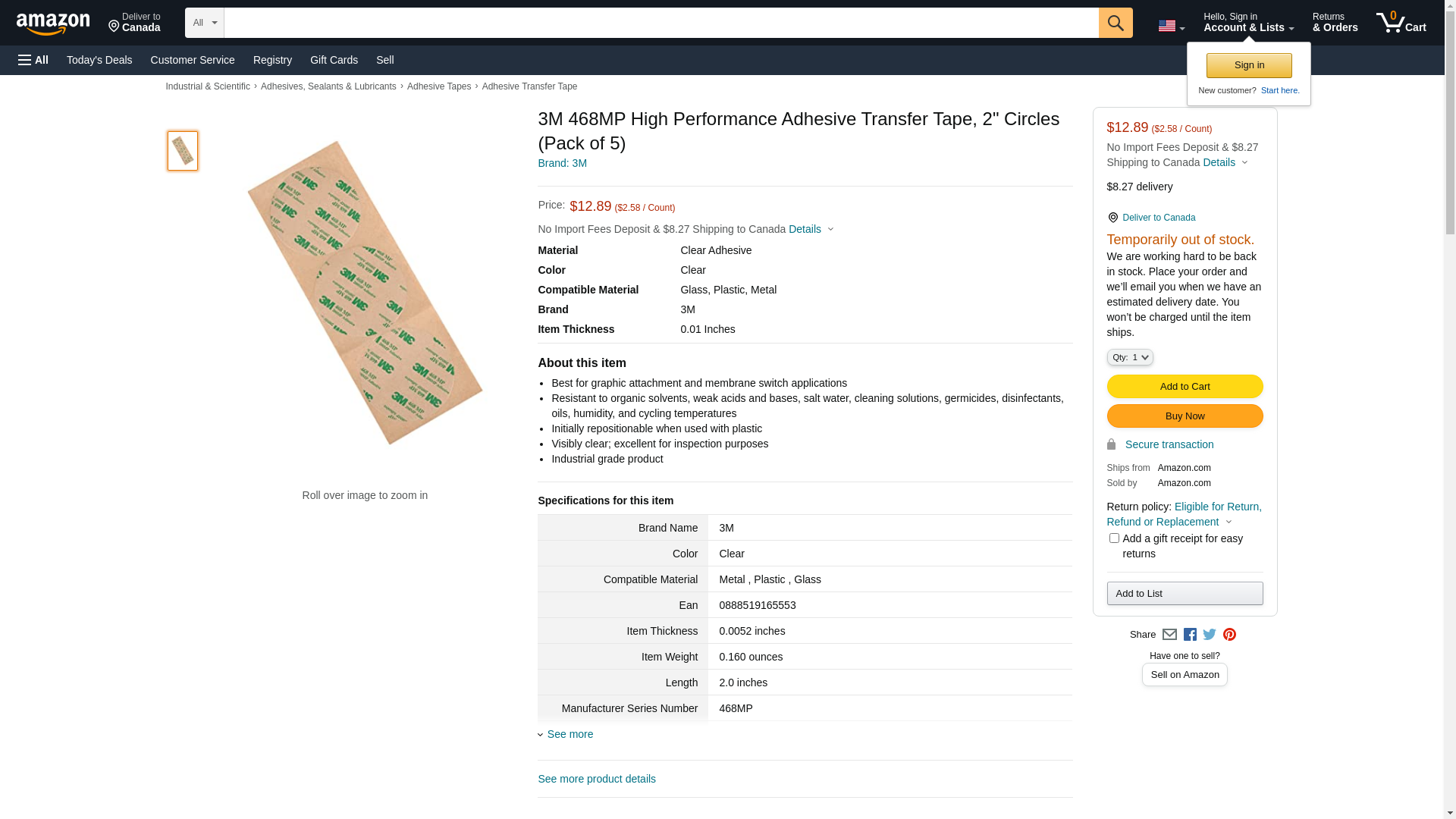Click the Amazon logo
Screen dimensions: 1456x819
click(53, 24)
